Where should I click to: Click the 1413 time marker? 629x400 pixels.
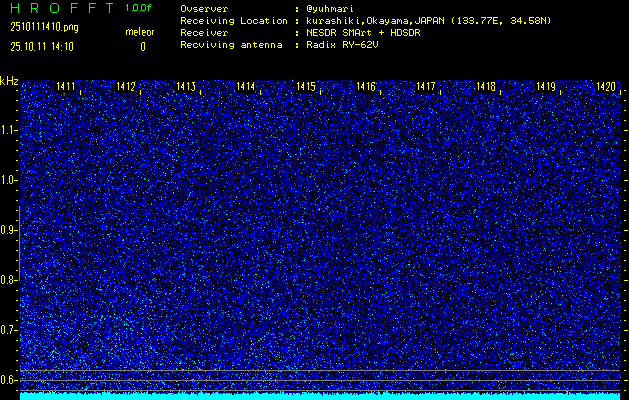pos(186,87)
